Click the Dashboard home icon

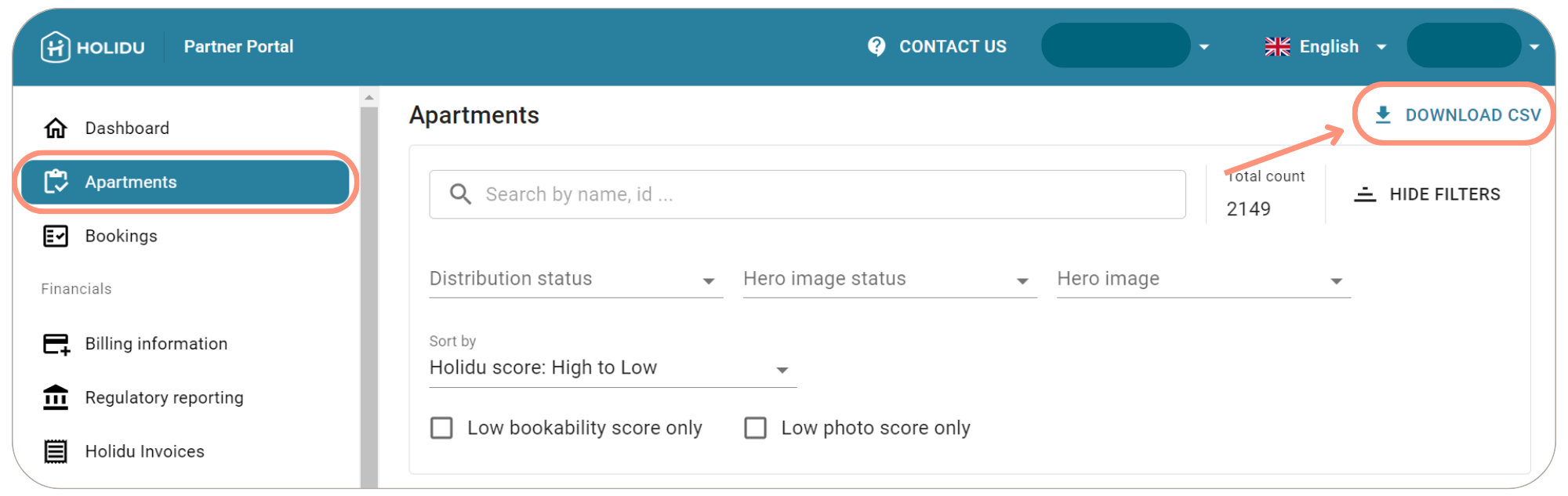click(56, 128)
